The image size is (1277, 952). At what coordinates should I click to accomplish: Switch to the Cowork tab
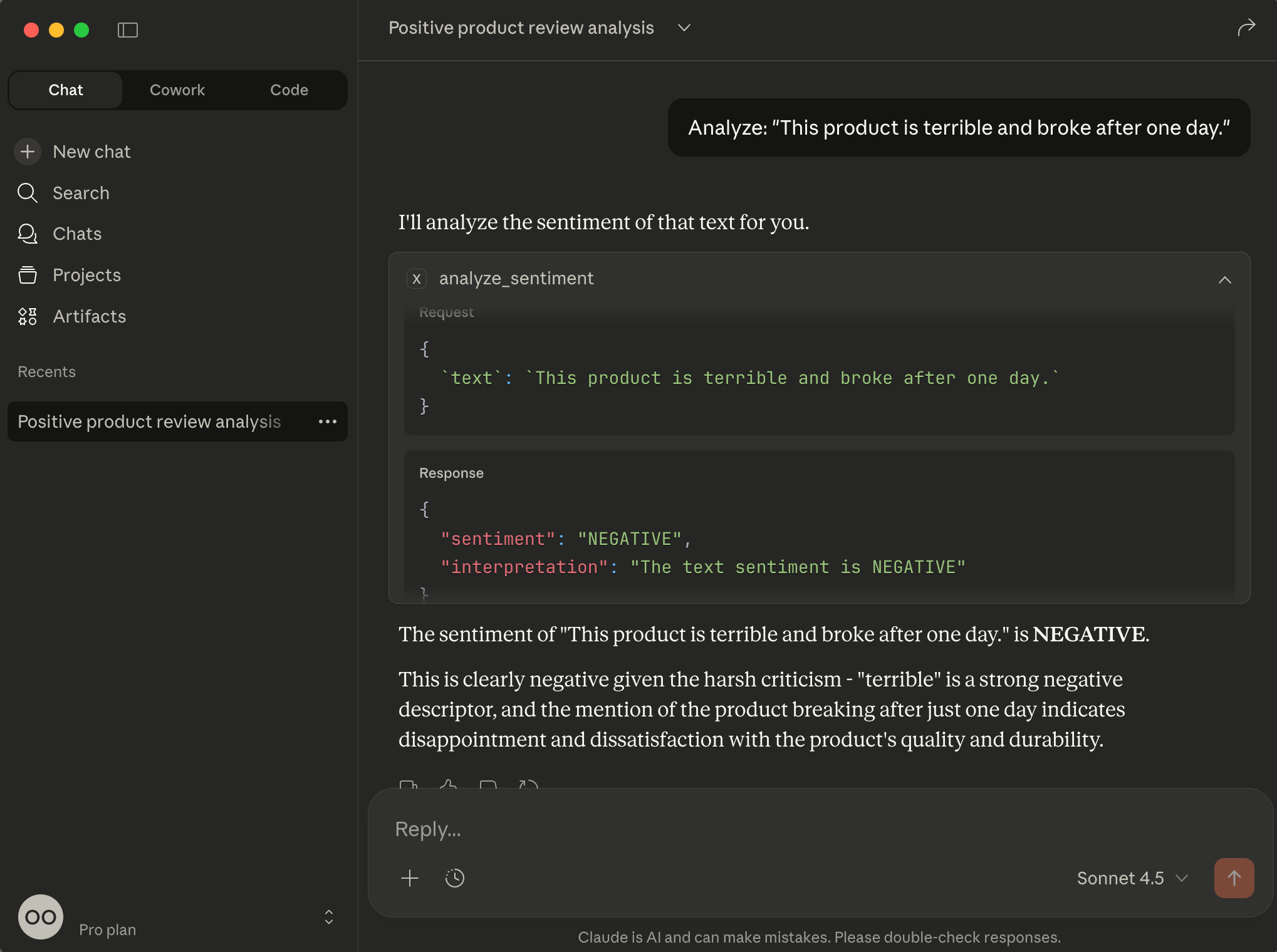pyautogui.click(x=177, y=90)
